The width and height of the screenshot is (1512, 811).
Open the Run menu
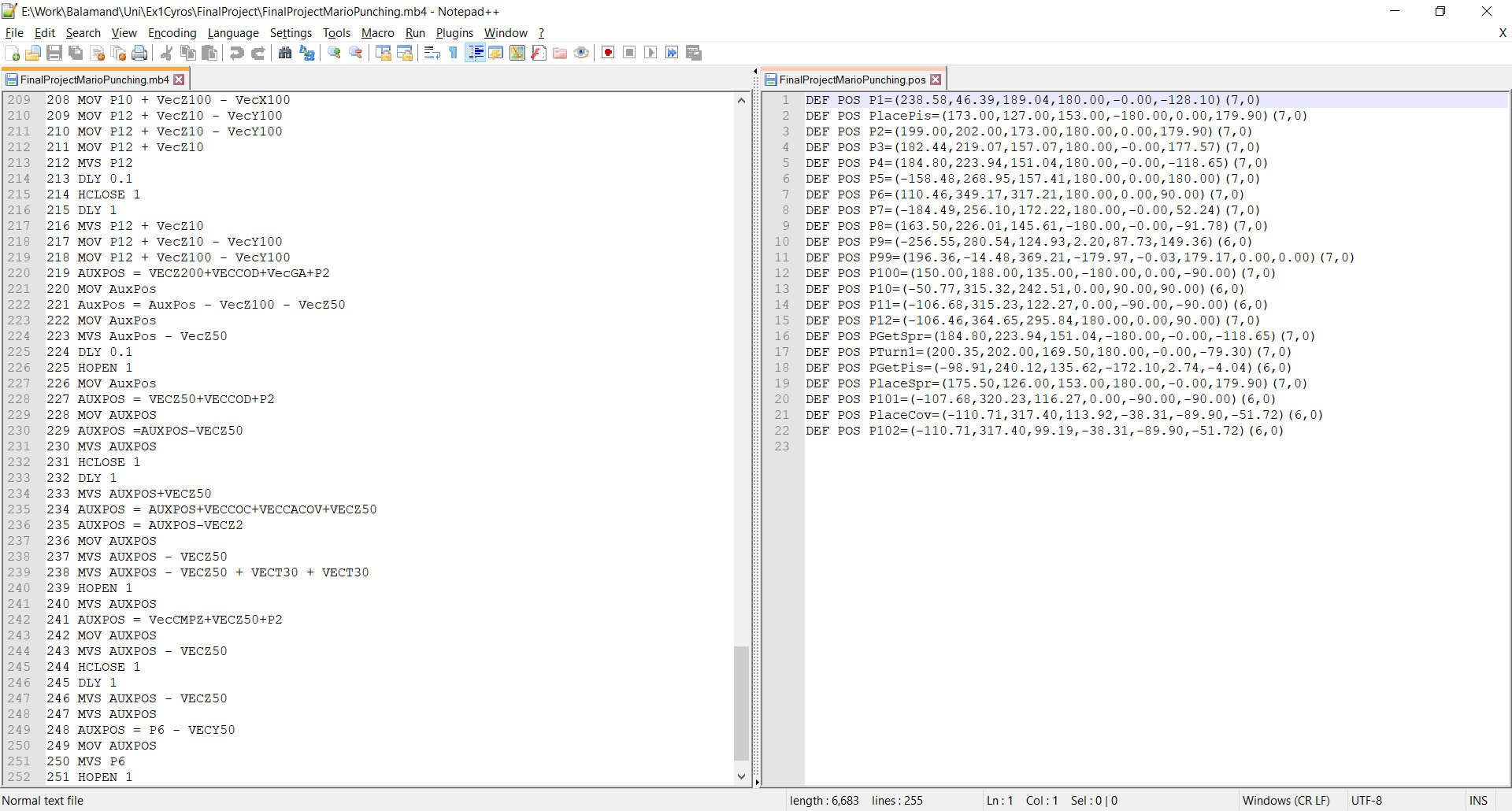coord(415,33)
